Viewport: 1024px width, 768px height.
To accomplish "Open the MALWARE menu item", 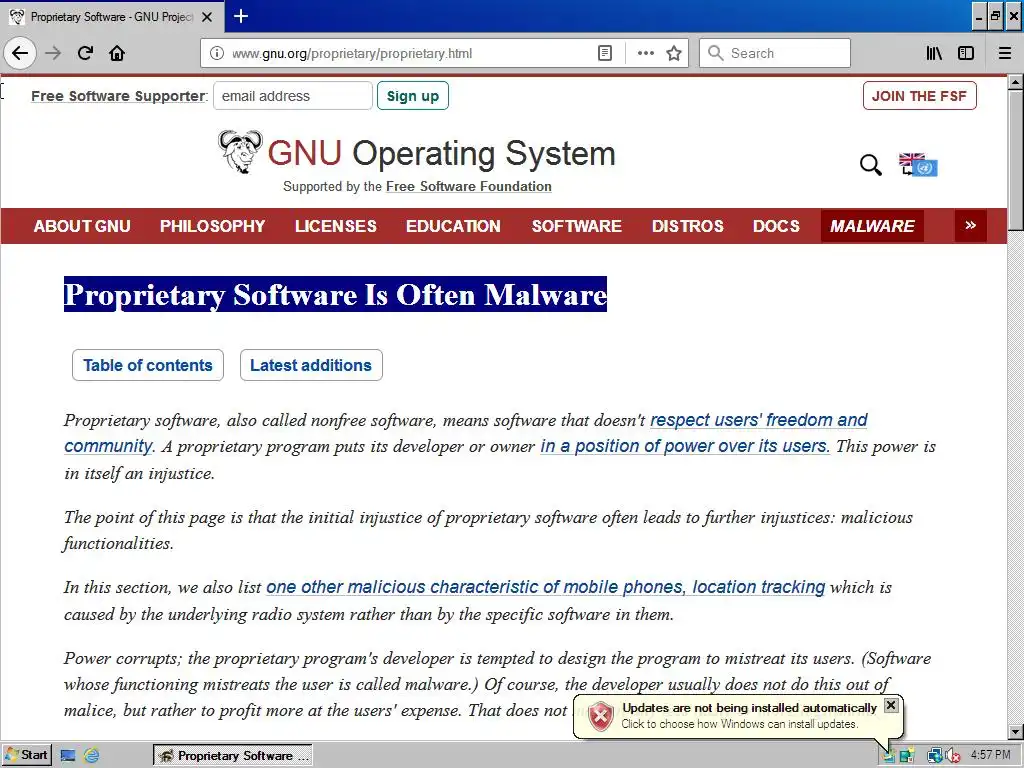I will point(872,226).
